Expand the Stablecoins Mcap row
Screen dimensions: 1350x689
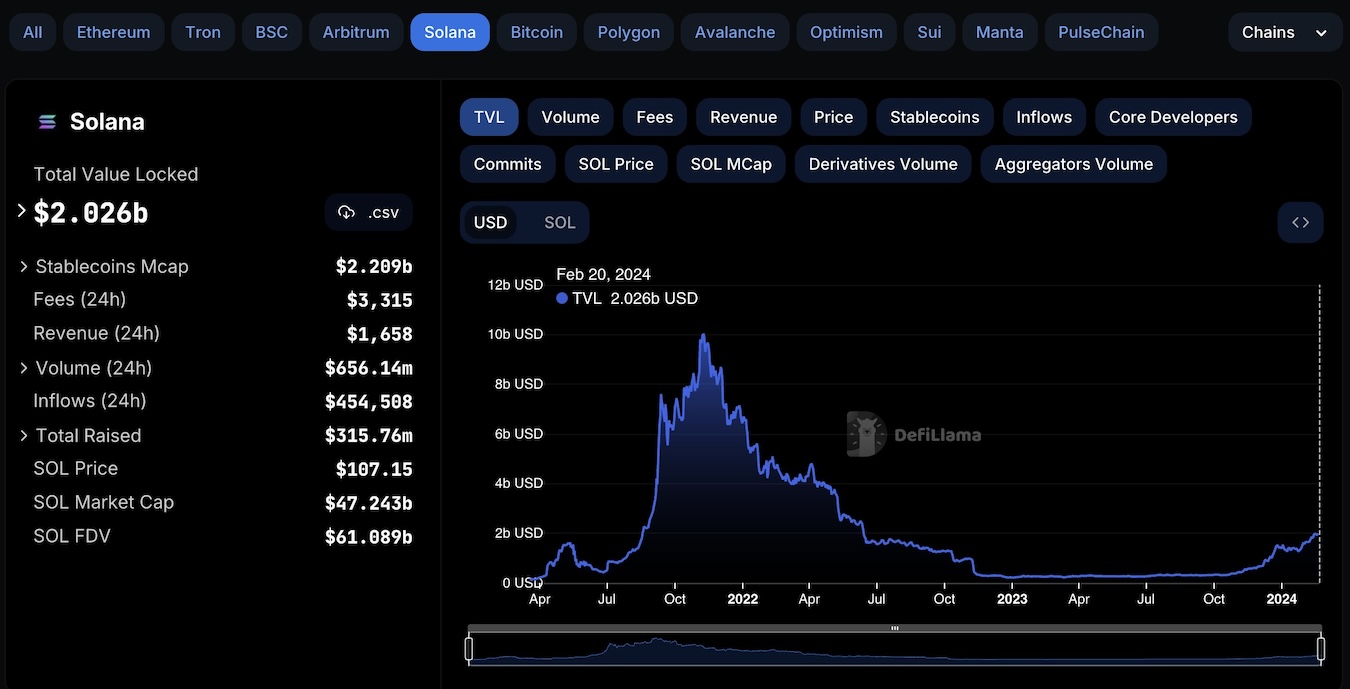point(24,266)
